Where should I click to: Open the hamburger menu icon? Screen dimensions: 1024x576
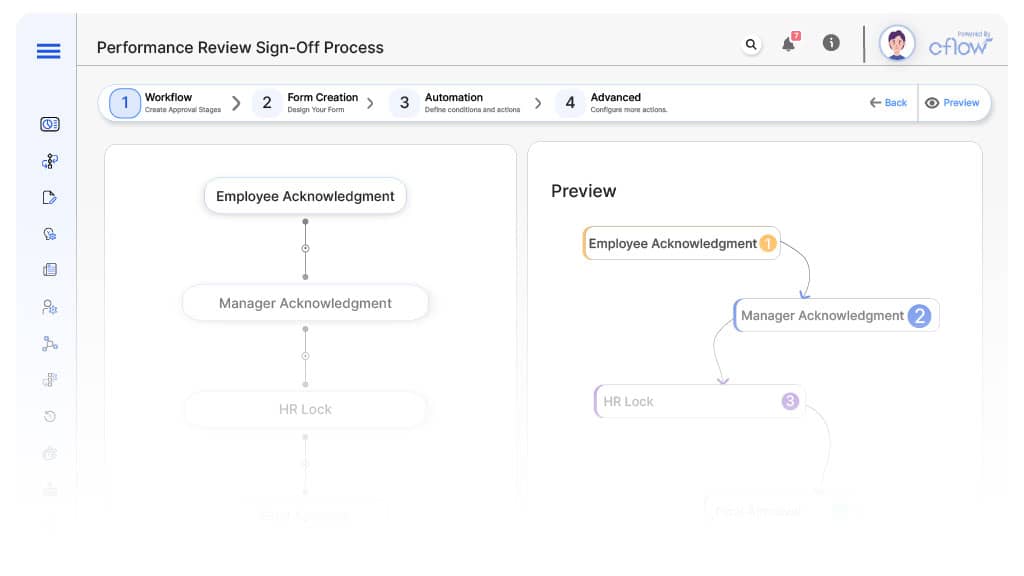coord(48,51)
